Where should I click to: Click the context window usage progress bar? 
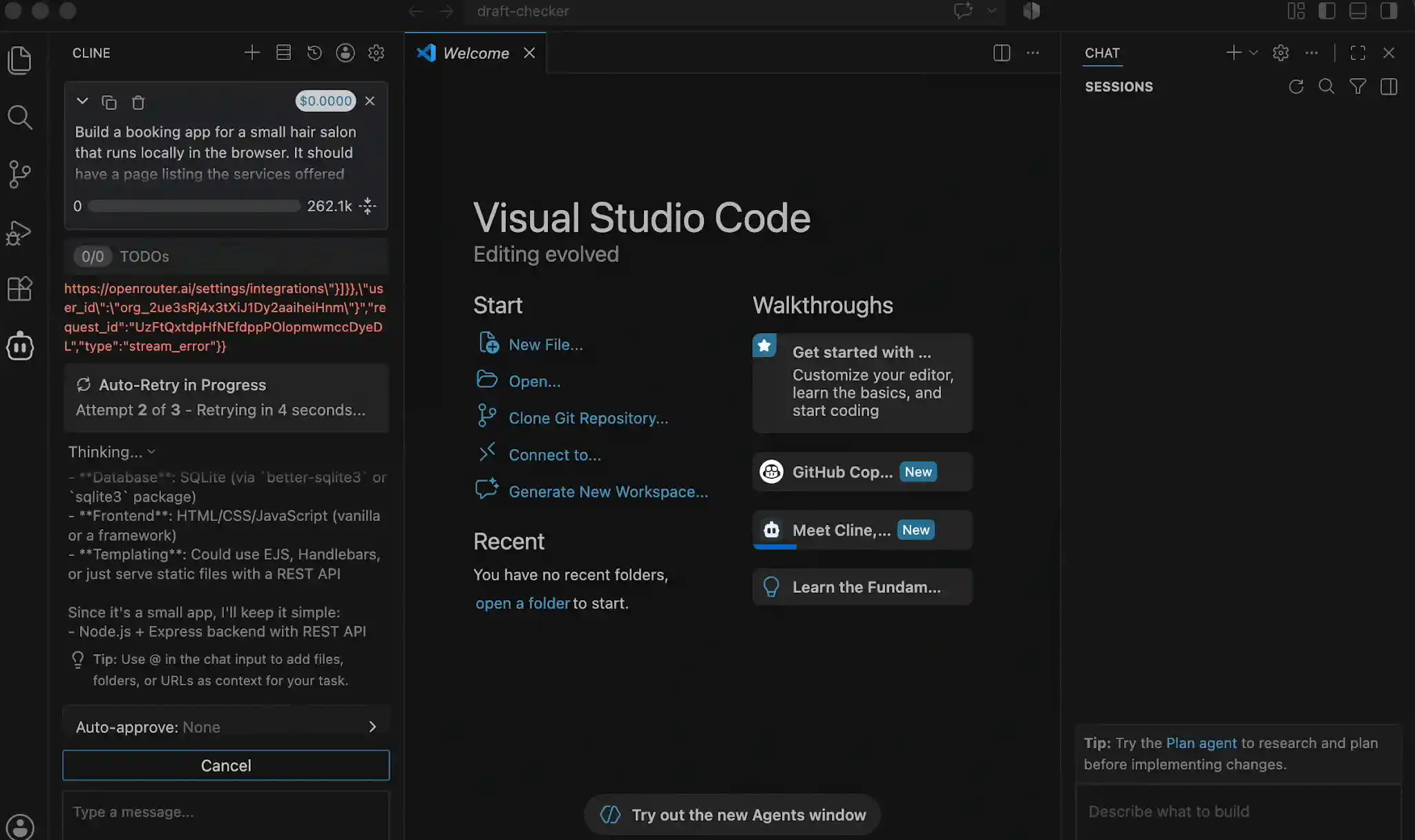click(x=194, y=206)
